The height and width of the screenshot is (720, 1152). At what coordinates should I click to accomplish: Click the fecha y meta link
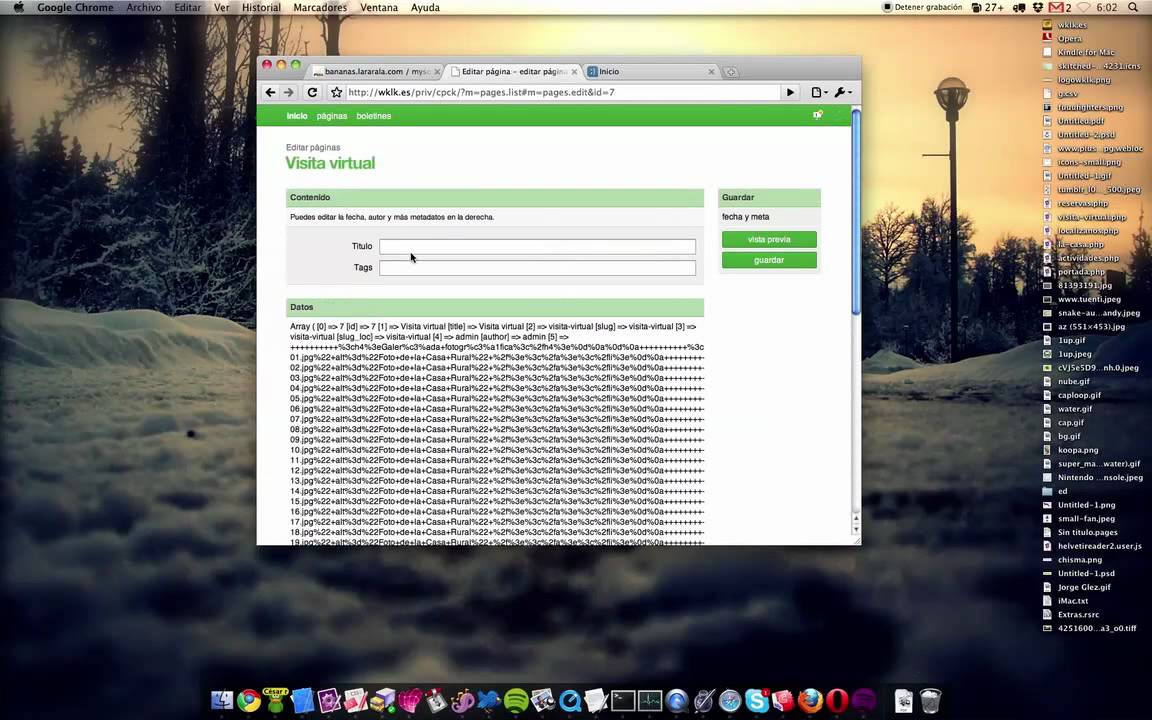tap(746, 217)
